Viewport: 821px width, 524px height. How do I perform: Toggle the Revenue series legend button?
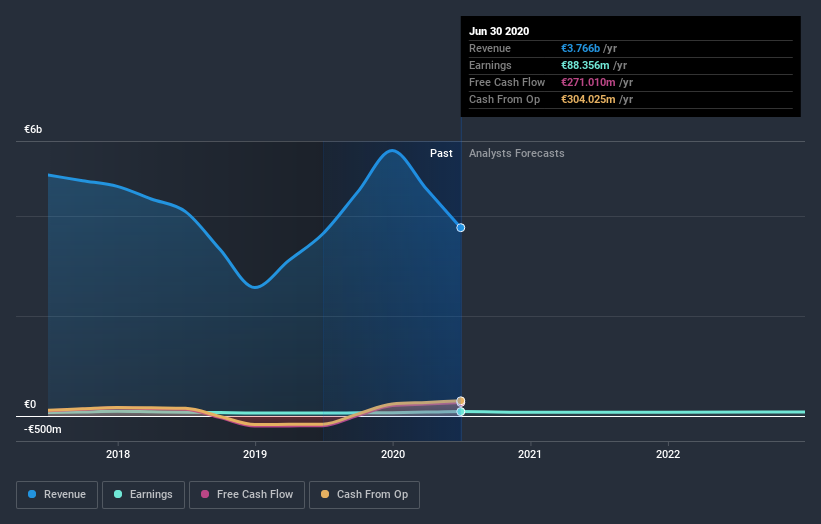coord(57,495)
